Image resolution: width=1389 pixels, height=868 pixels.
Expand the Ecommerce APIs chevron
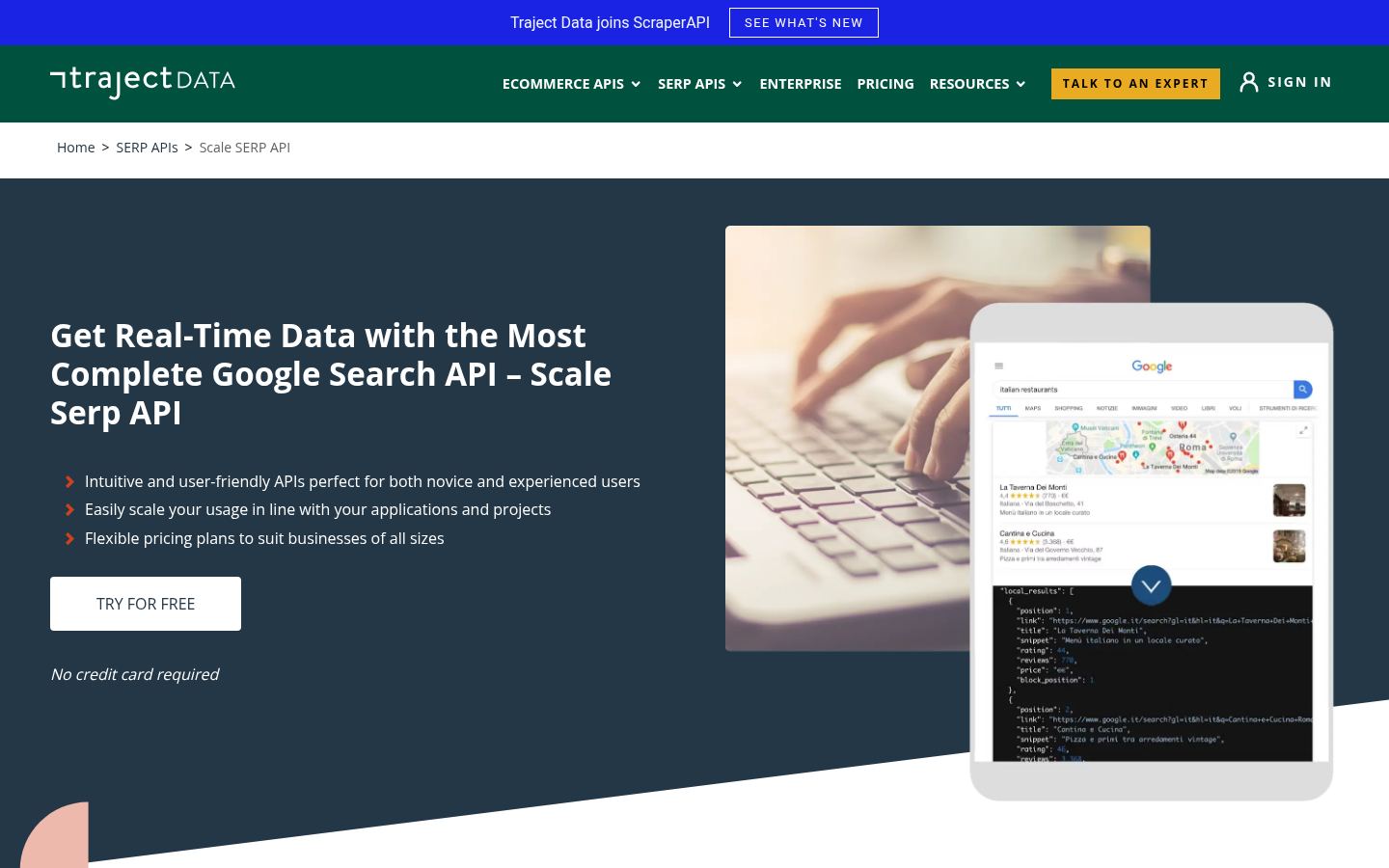click(636, 85)
